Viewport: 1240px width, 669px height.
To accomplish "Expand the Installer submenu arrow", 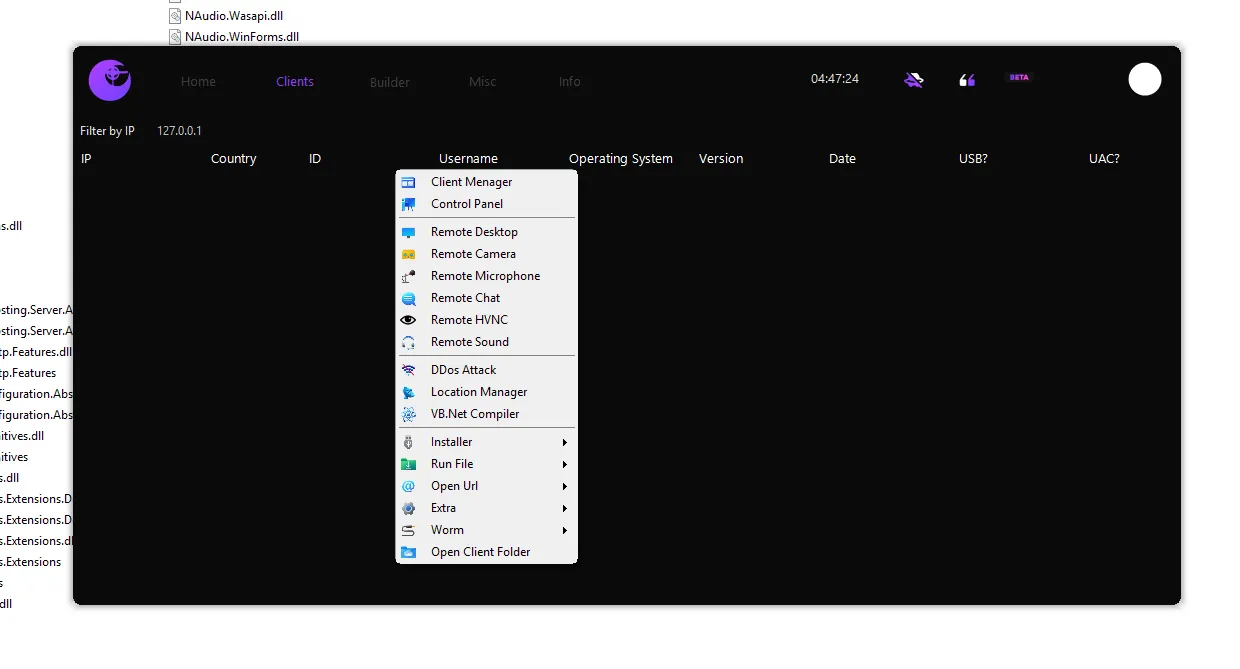I will point(565,442).
